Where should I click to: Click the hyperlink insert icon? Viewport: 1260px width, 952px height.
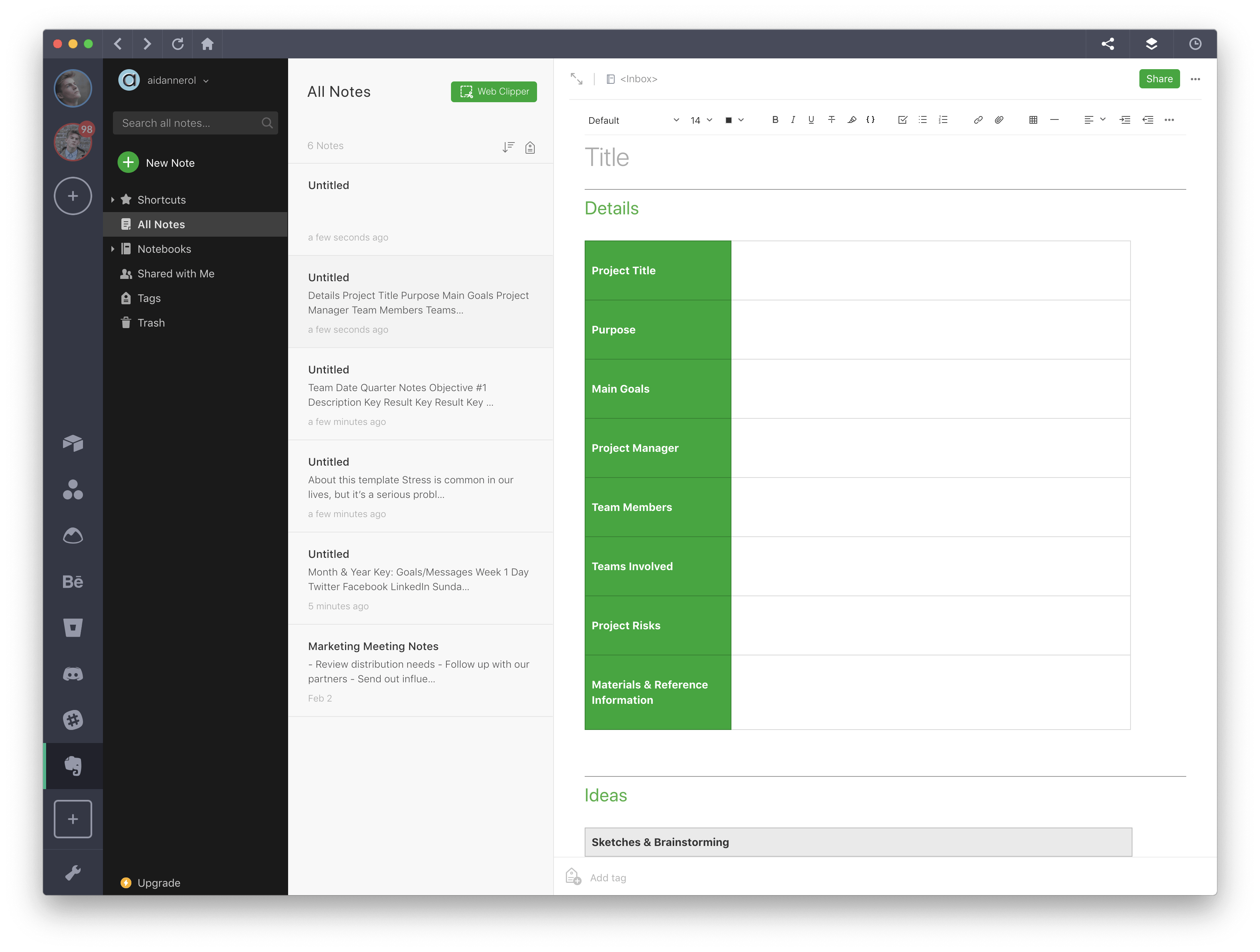[975, 120]
